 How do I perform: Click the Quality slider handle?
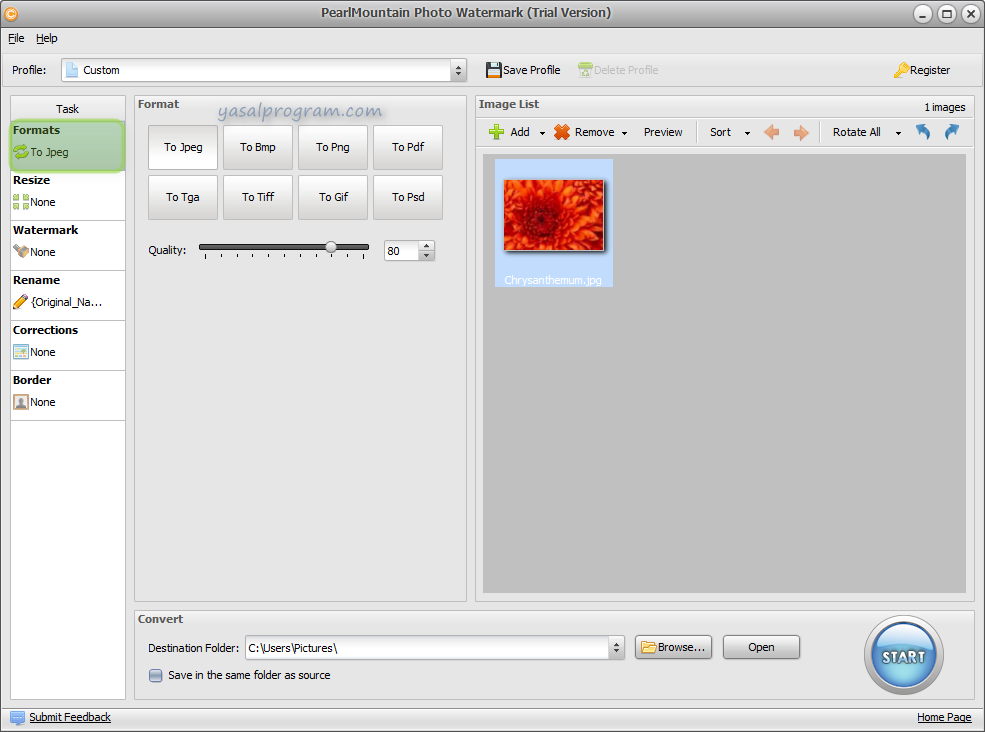pos(331,247)
